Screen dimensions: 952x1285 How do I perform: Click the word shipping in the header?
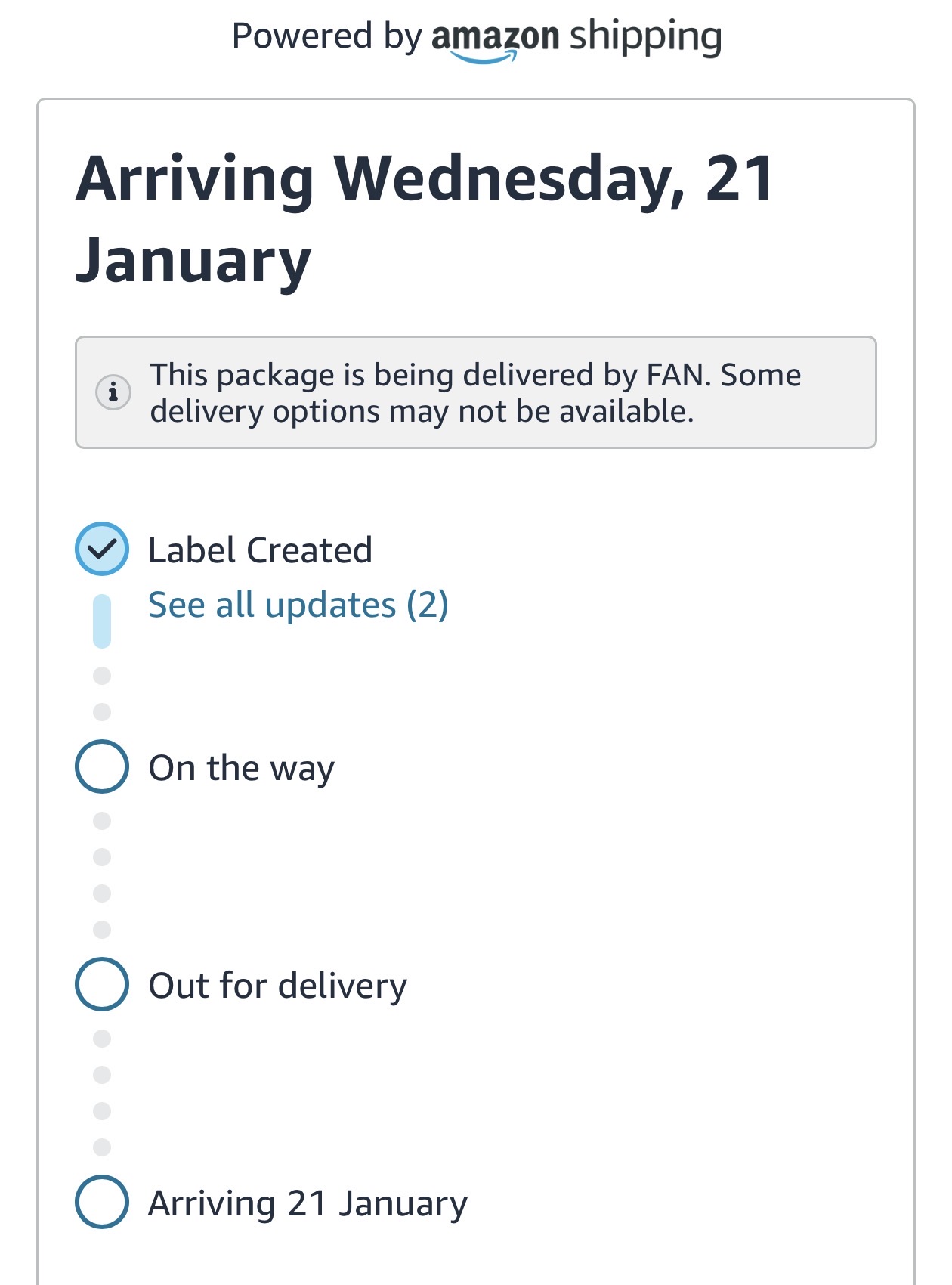[646, 36]
